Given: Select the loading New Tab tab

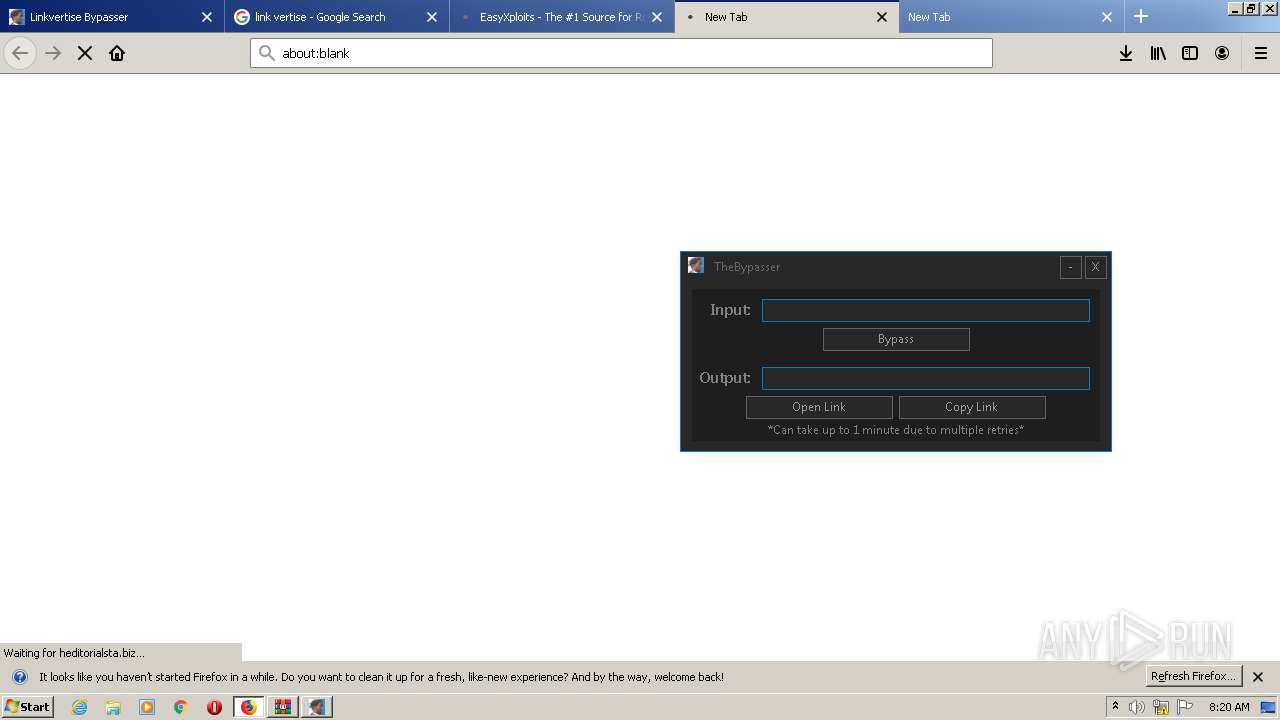Looking at the screenshot, I should (x=787, y=17).
